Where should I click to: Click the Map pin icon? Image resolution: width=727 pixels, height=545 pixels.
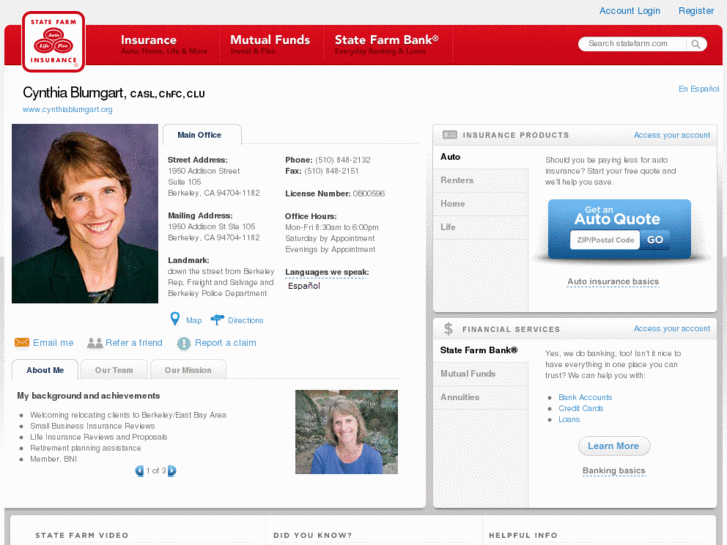pyautogui.click(x=175, y=319)
